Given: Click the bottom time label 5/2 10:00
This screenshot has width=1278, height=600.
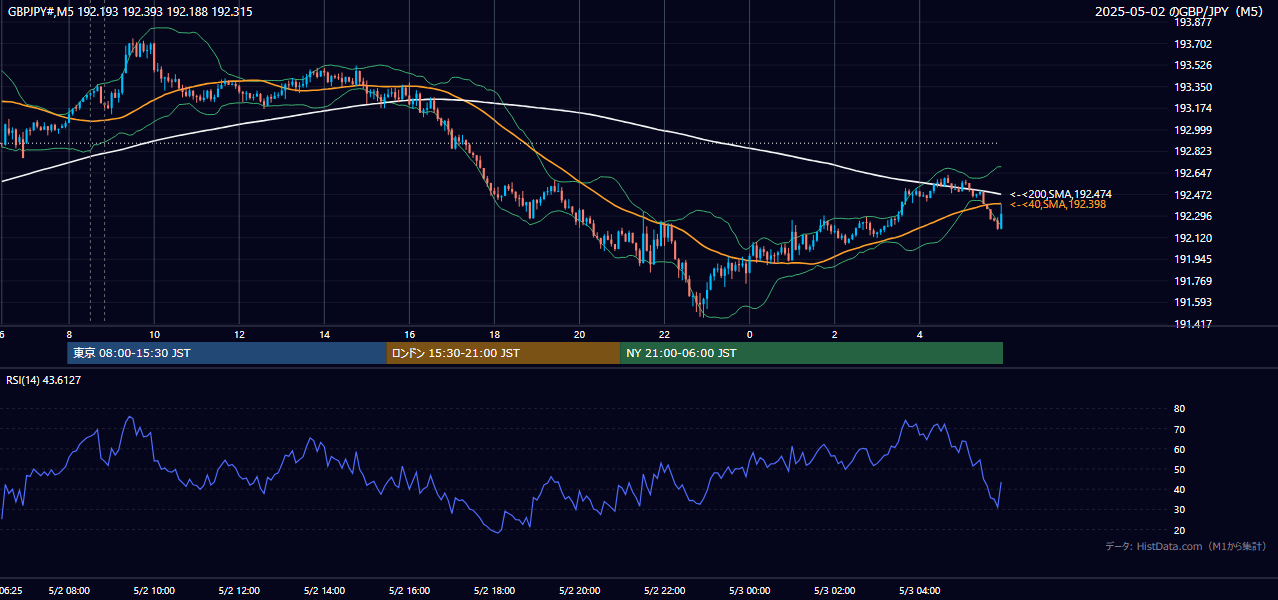Looking at the screenshot, I should (x=154, y=591).
